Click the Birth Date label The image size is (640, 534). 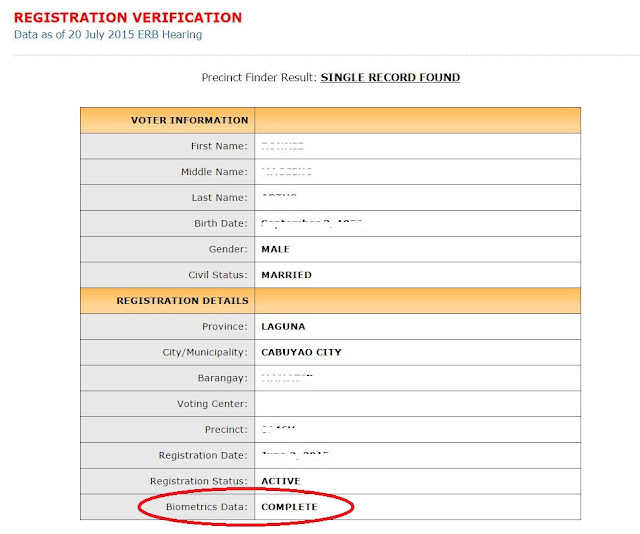pos(221,224)
